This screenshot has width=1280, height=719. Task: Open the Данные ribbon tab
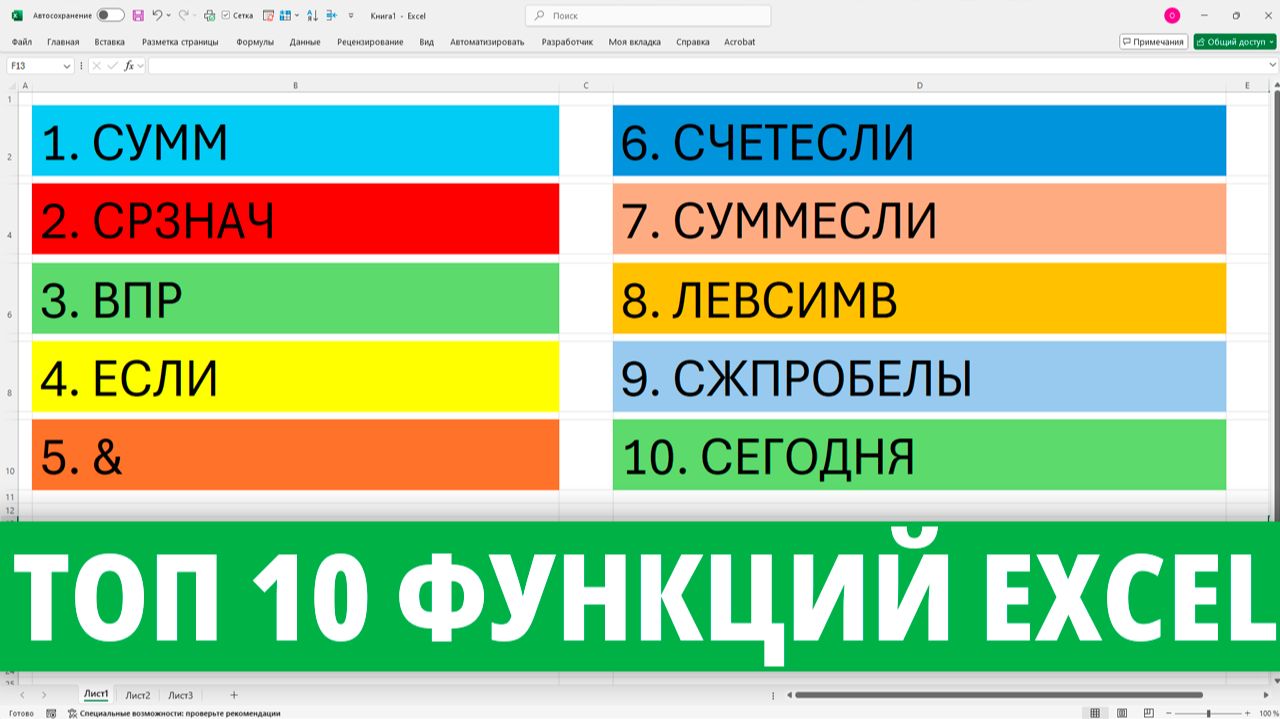pos(305,42)
